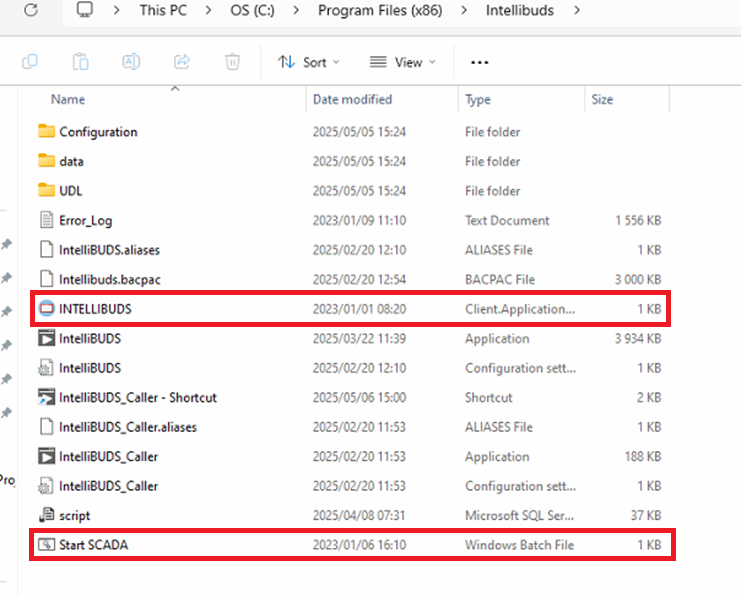The height and width of the screenshot is (596, 741).
Task: Select the IntelliBUDS_Caller.aliases file icon
Action: [x=46, y=426]
